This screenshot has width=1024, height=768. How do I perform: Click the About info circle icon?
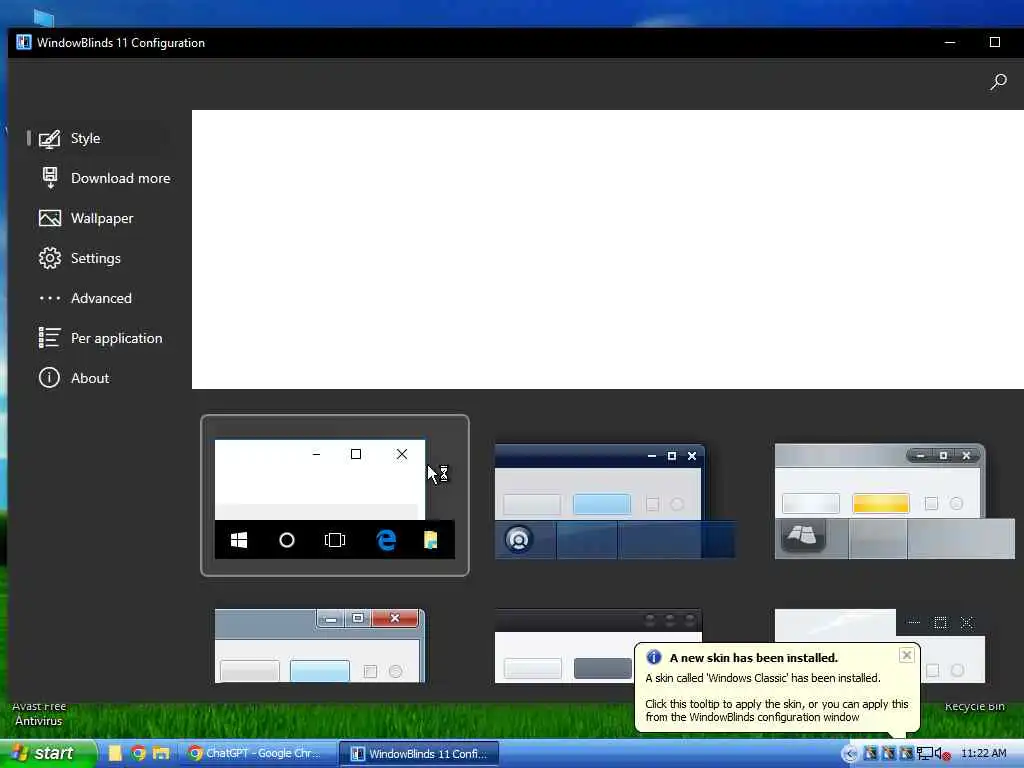point(49,377)
